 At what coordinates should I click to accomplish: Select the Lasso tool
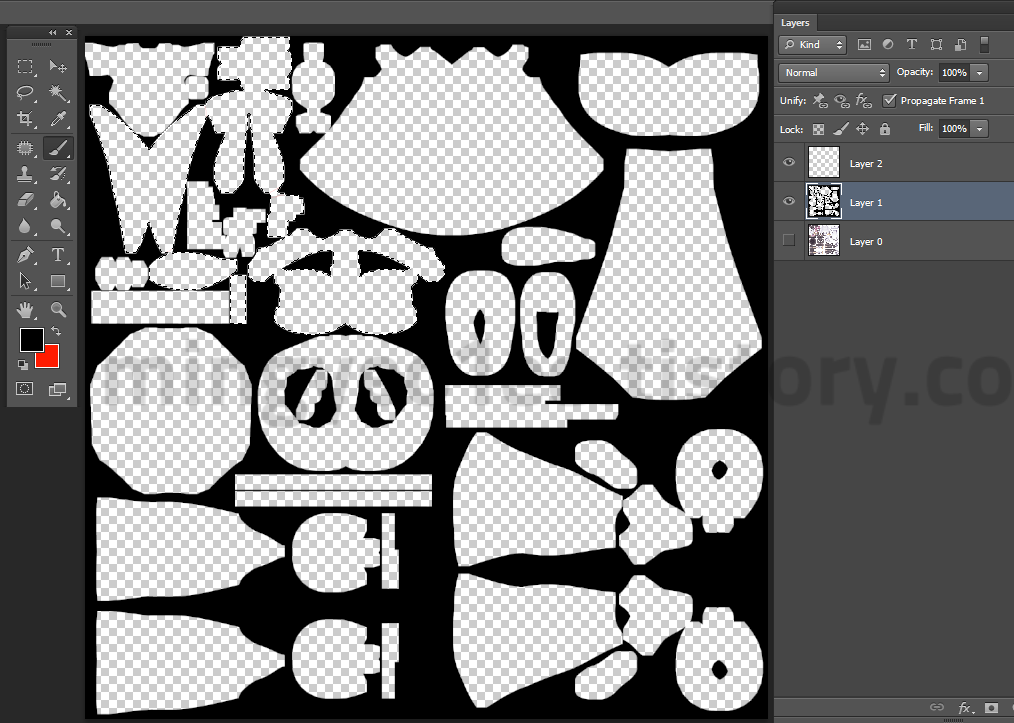(25, 92)
